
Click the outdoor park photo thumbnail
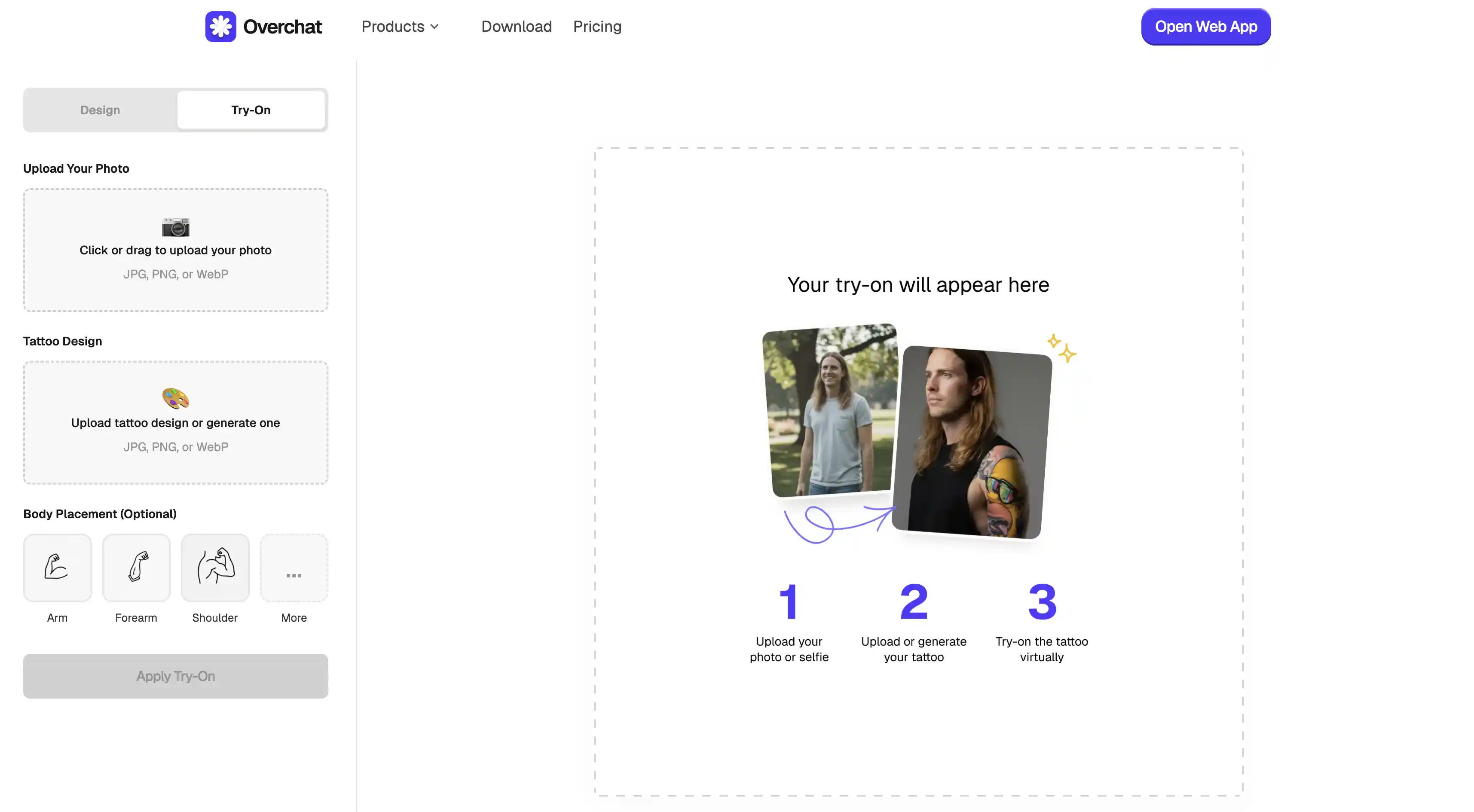[x=830, y=410]
